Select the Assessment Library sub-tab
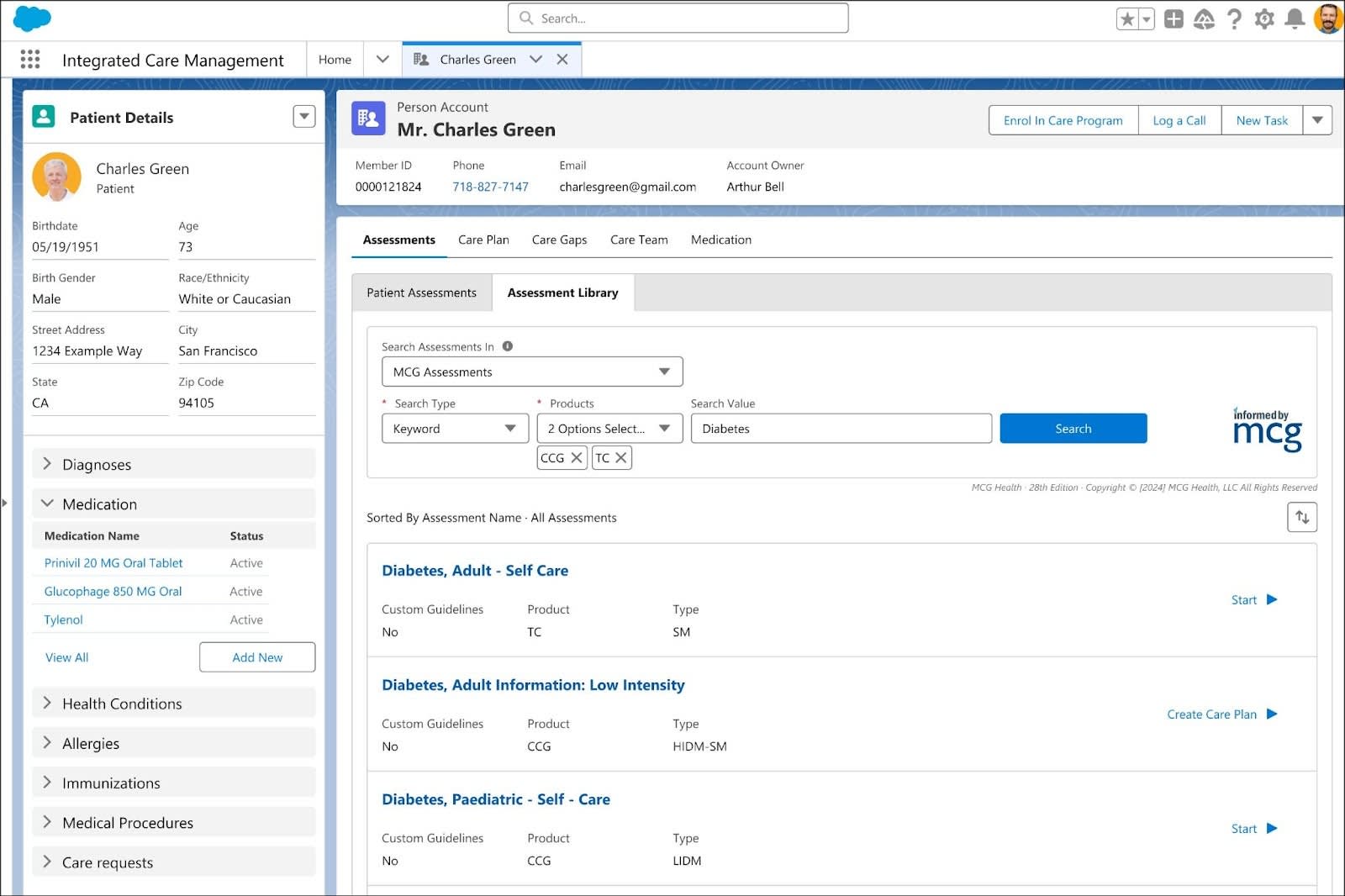1345x896 pixels. tap(563, 293)
